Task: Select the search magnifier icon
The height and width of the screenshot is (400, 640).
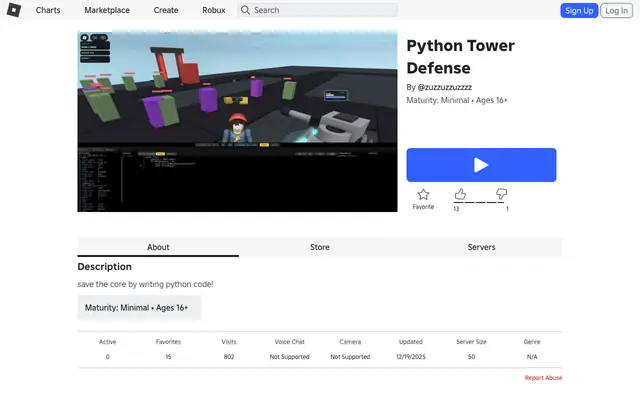Action: pyautogui.click(x=245, y=10)
